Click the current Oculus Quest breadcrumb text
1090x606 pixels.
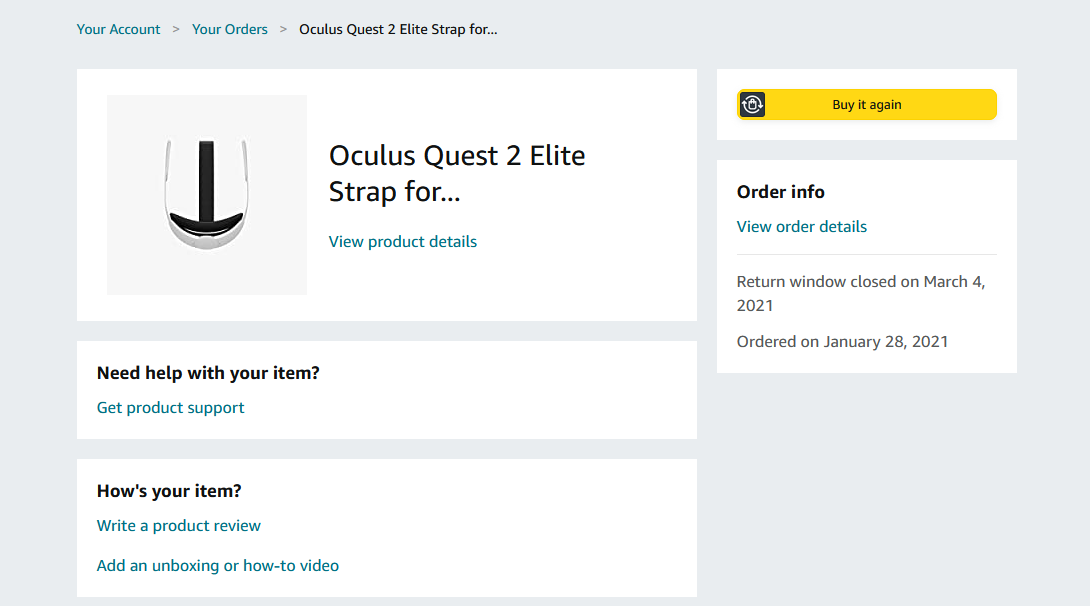pos(398,29)
